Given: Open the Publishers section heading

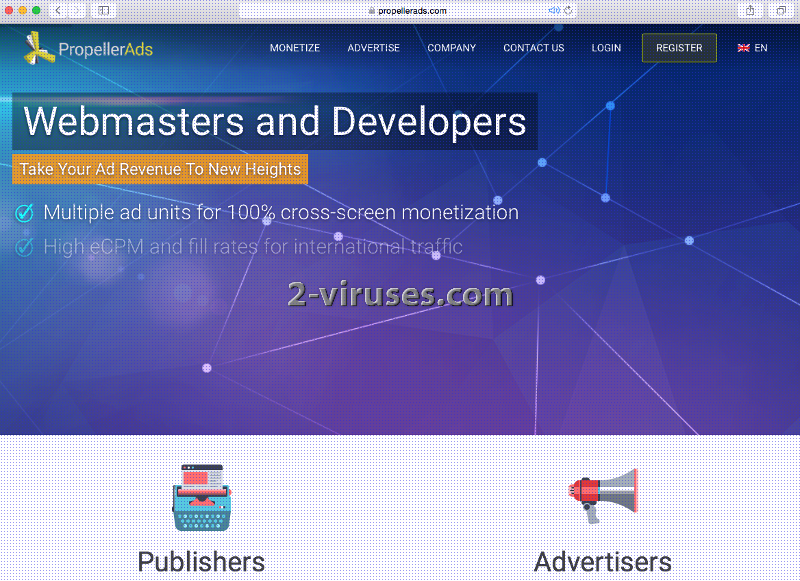Looking at the screenshot, I should coord(201,562).
